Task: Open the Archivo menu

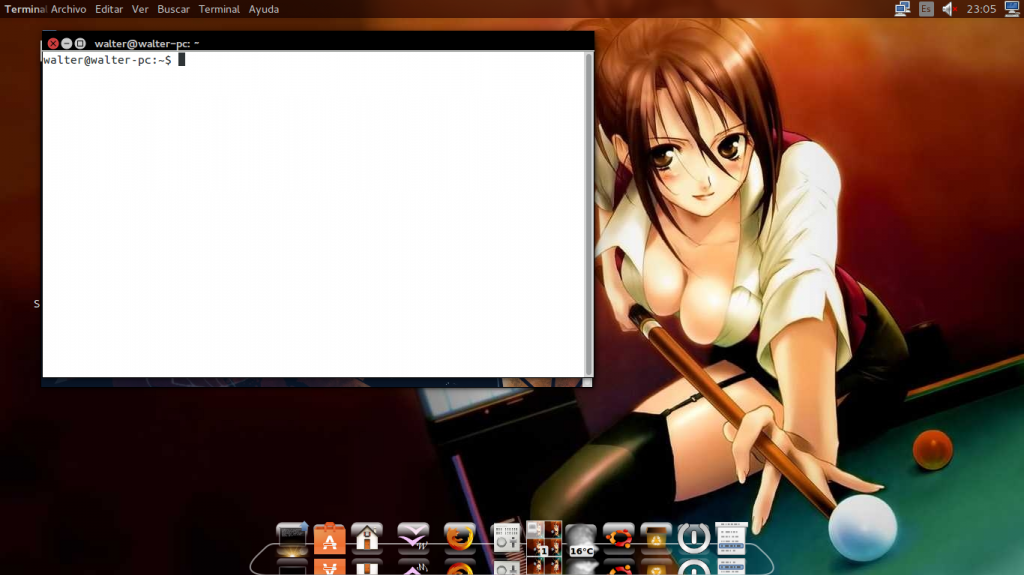Action: coord(69,9)
